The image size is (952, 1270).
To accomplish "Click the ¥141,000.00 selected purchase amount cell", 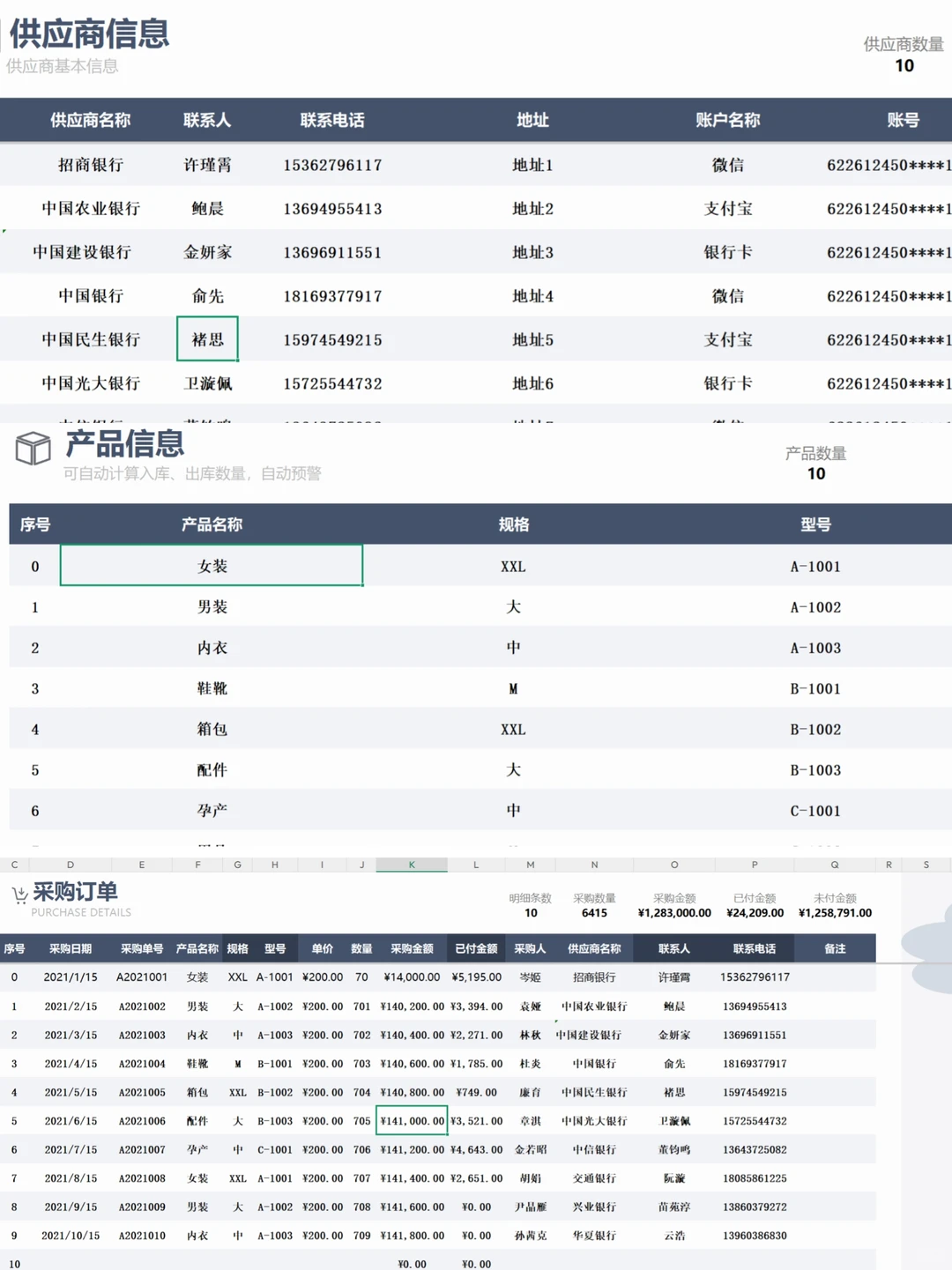I will tap(411, 1120).
